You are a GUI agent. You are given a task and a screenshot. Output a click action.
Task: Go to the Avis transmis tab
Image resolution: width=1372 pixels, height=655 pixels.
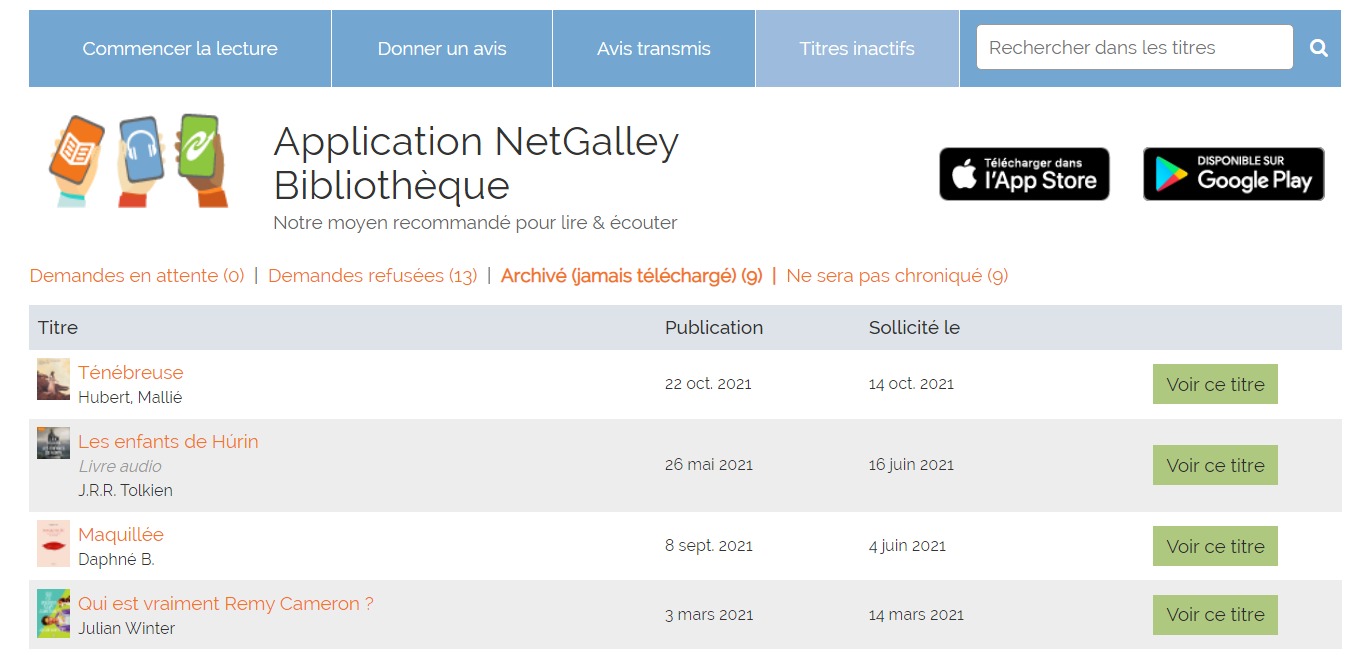(654, 48)
